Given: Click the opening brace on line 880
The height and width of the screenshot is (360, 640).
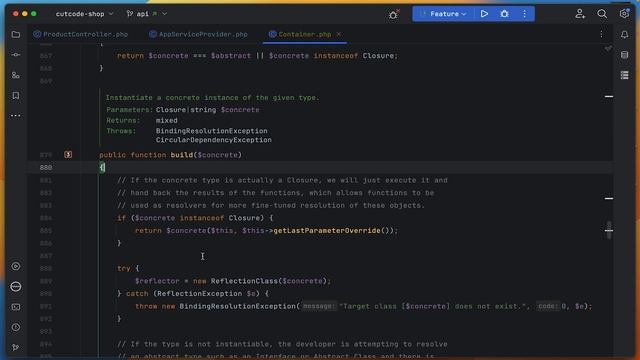Looking at the screenshot, I should pyautogui.click(x=102, y=167).
